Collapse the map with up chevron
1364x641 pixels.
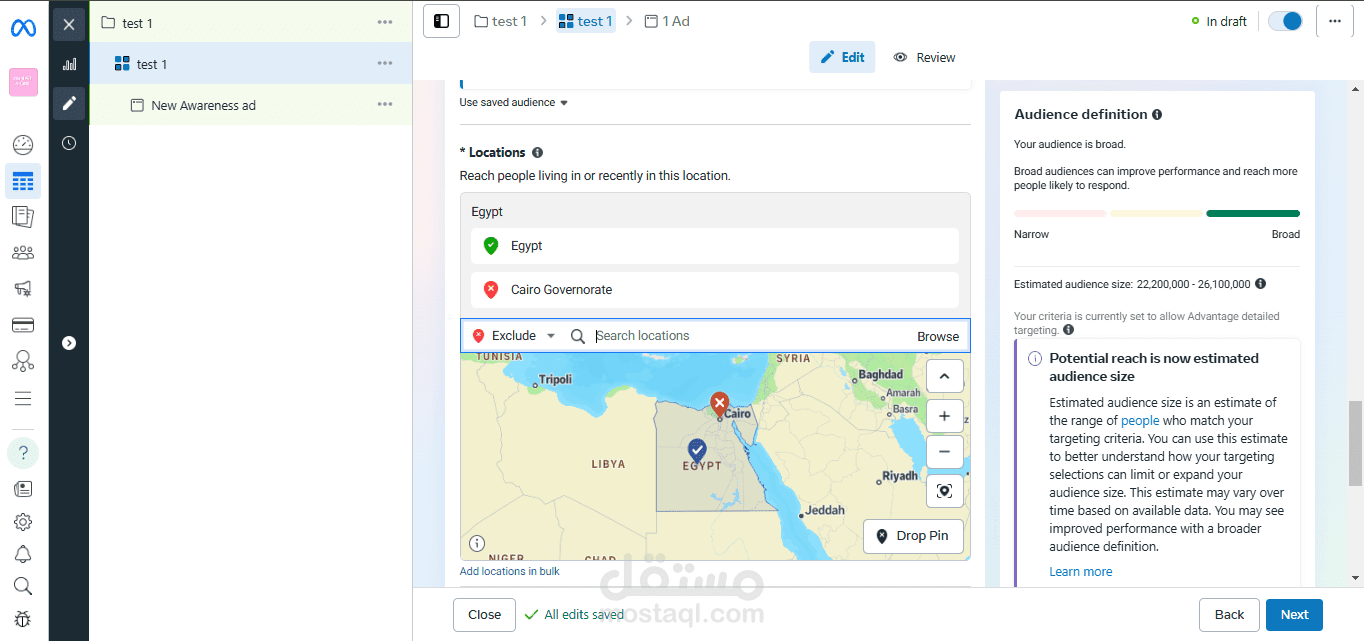click(945, 377)
